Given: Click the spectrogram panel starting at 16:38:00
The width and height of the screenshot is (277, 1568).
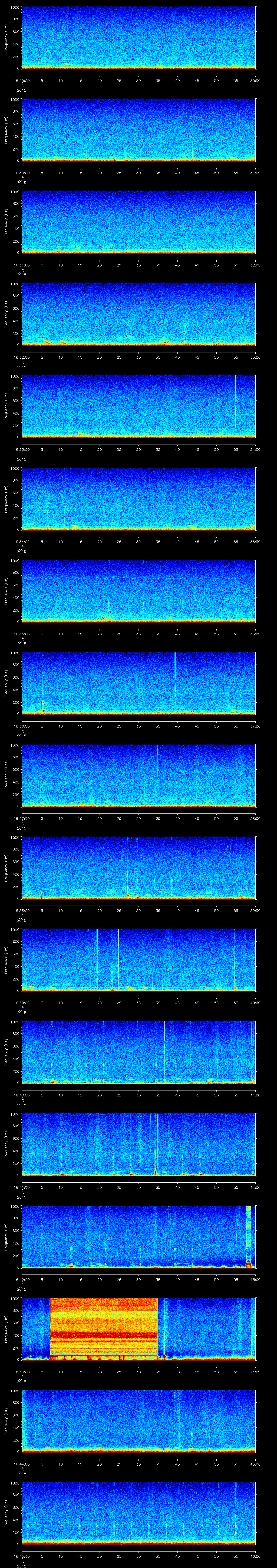Looking at the screenshot, I should click(x=138, y=868).
